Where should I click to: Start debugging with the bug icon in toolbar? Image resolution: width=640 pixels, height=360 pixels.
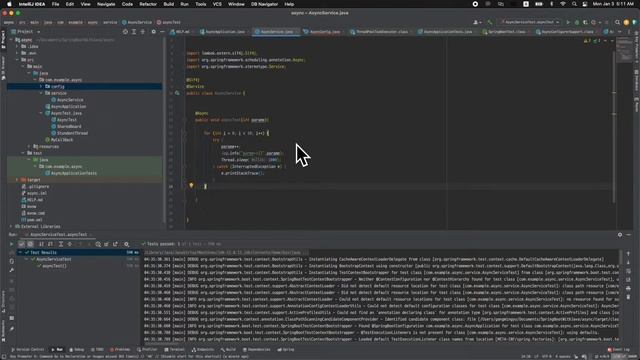tap(577, 22)
